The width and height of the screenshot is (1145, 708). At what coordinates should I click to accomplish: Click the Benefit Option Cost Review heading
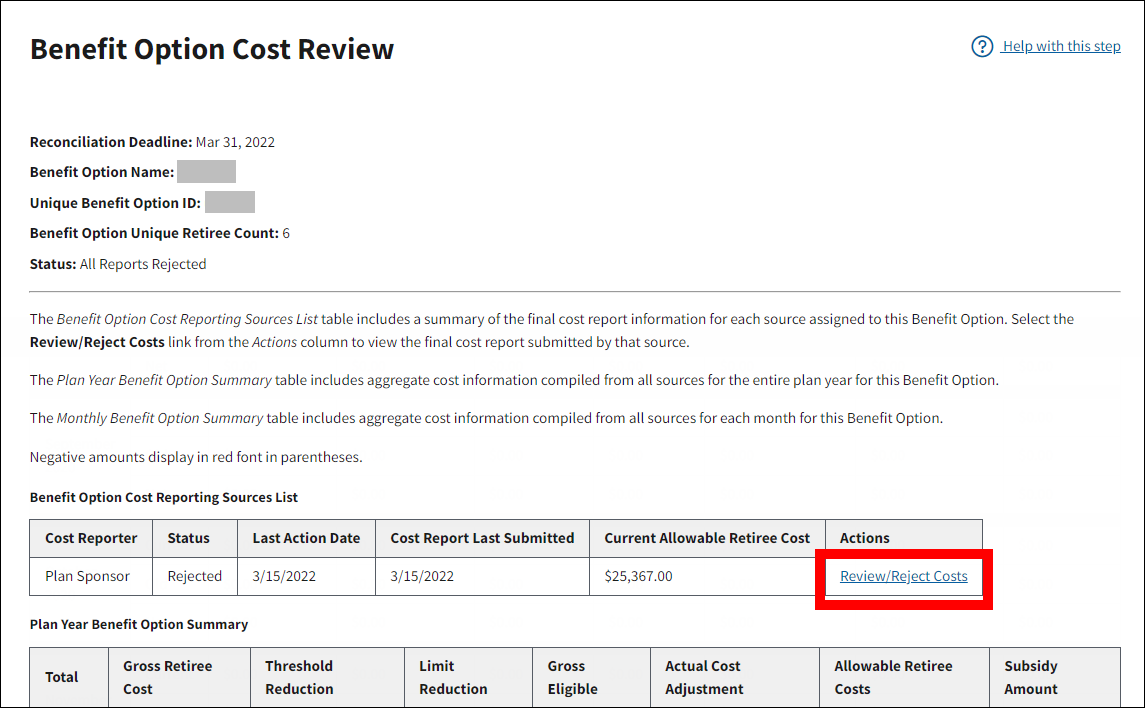coord(212,49)
